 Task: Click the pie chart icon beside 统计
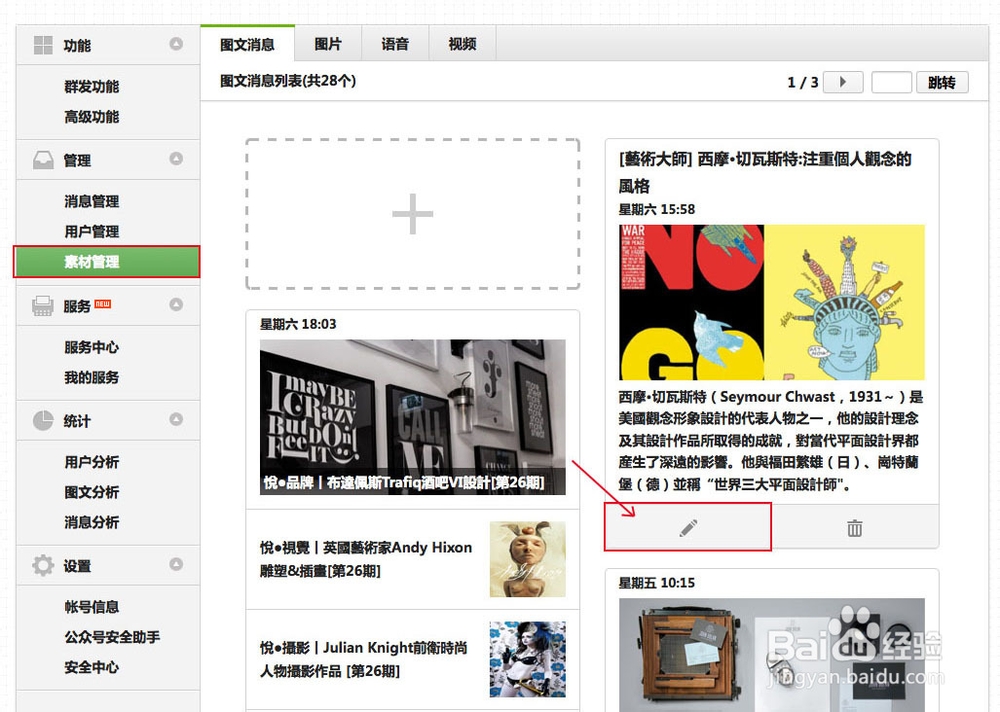42,421
